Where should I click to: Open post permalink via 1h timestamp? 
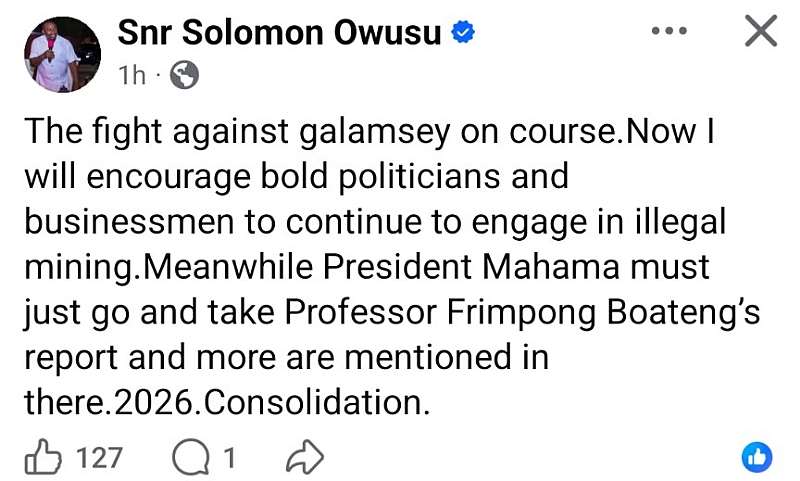[132, 75]
